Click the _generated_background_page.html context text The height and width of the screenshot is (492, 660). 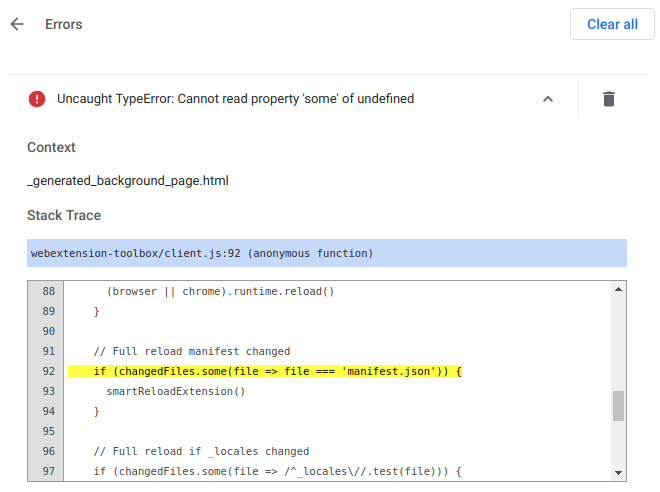click(128, 181)
